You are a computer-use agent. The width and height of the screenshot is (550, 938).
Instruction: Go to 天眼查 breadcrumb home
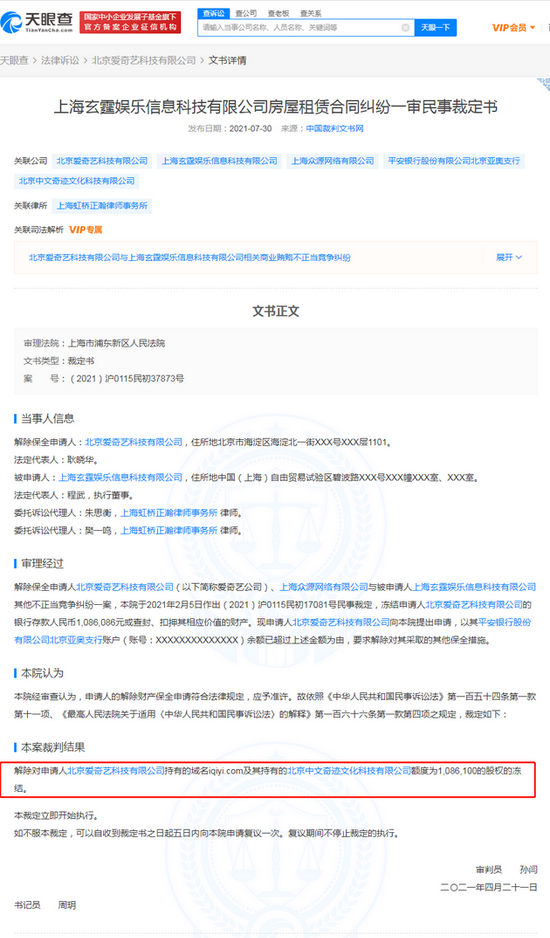pos(14,60)
